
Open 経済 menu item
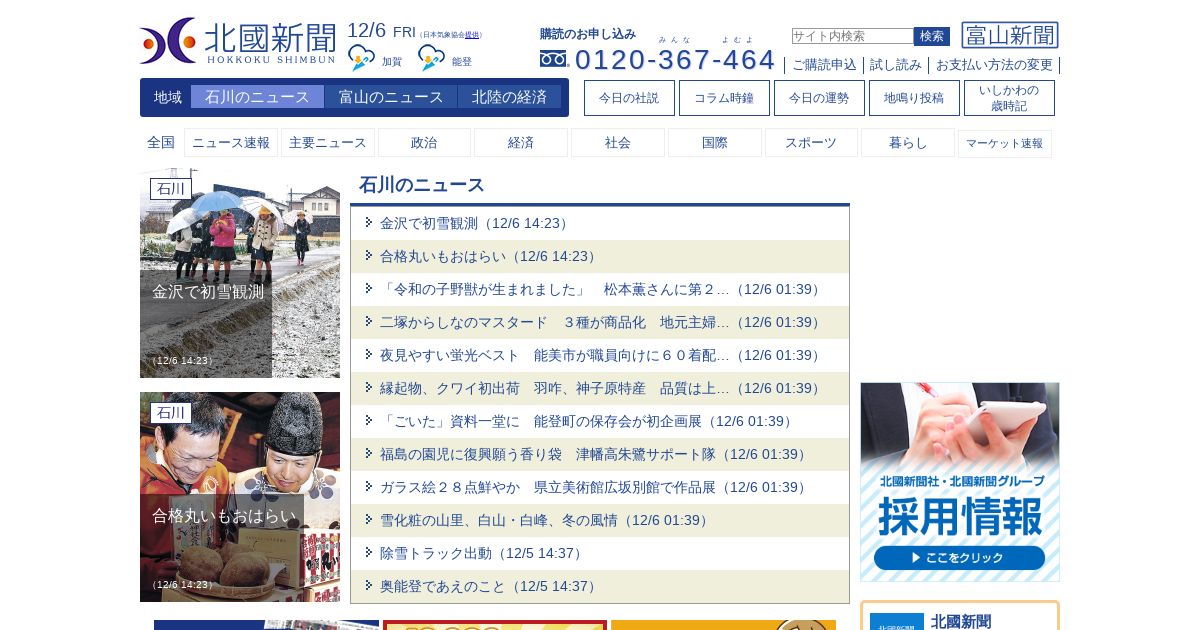pyautogui.click(x=521, y=143)
